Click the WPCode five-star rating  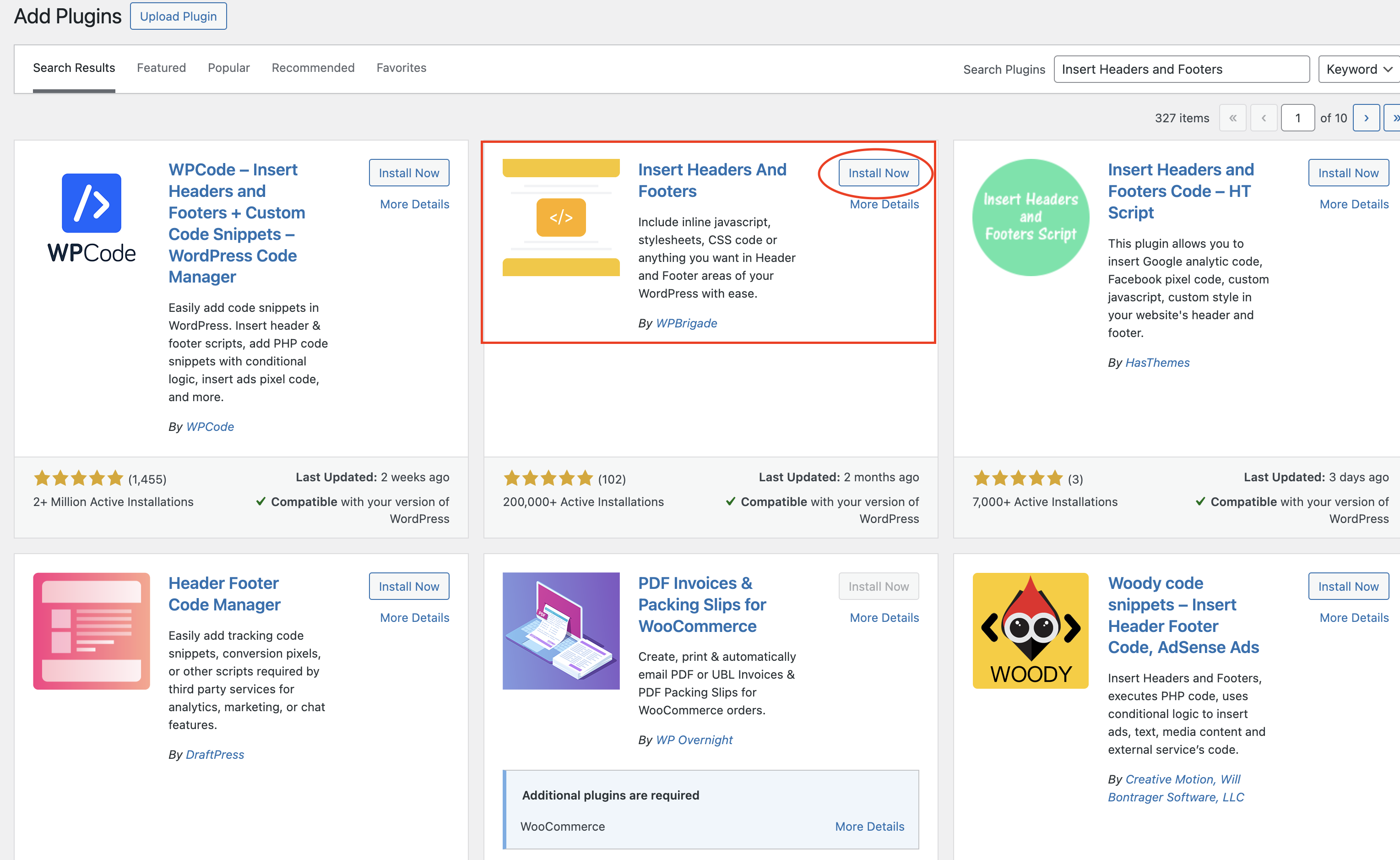coord(78,479)
